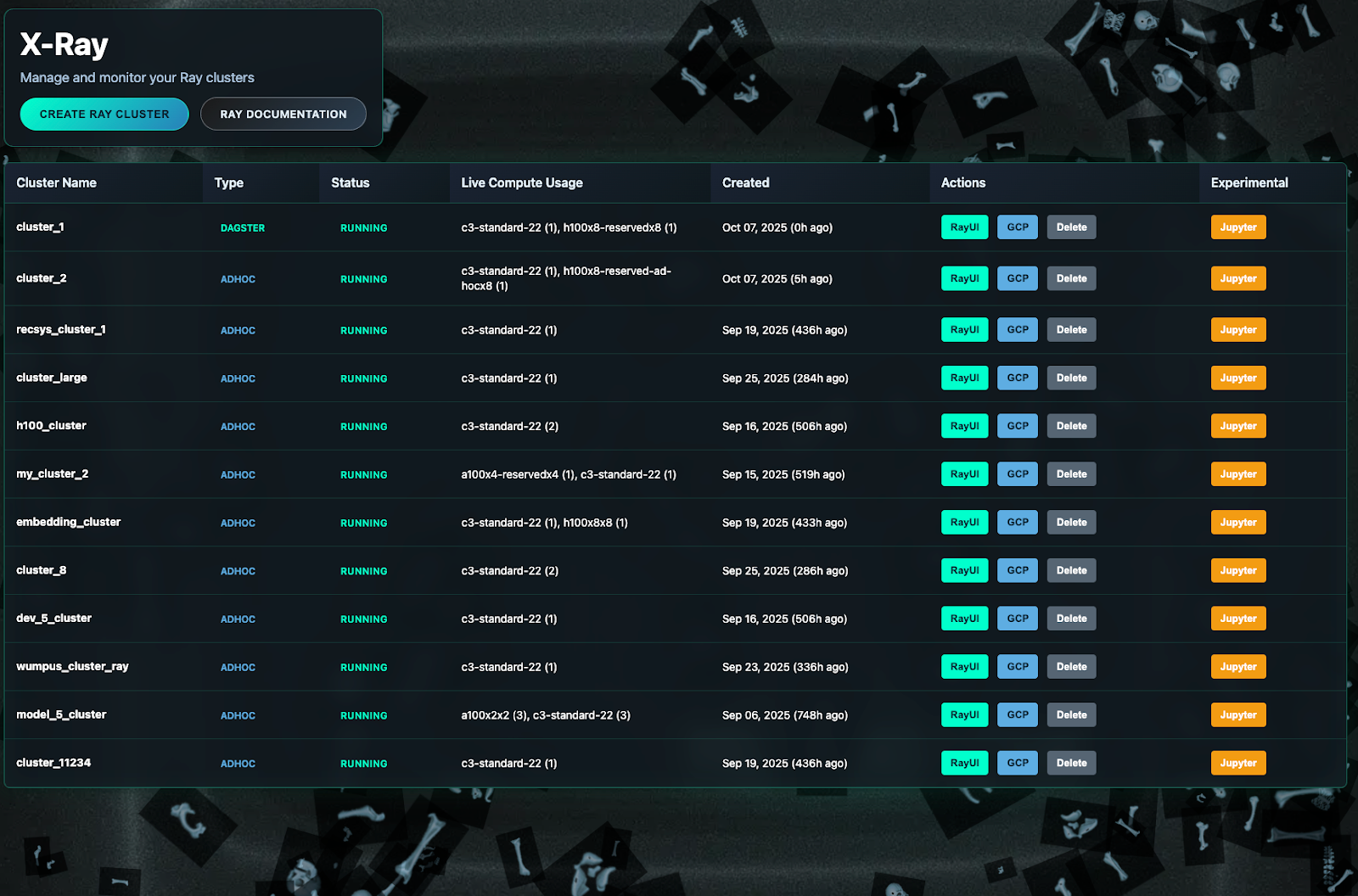Launch Jupyter for cluster_11234
1358x896 pixels.
pyautogui.click(x=1237, y=764)
